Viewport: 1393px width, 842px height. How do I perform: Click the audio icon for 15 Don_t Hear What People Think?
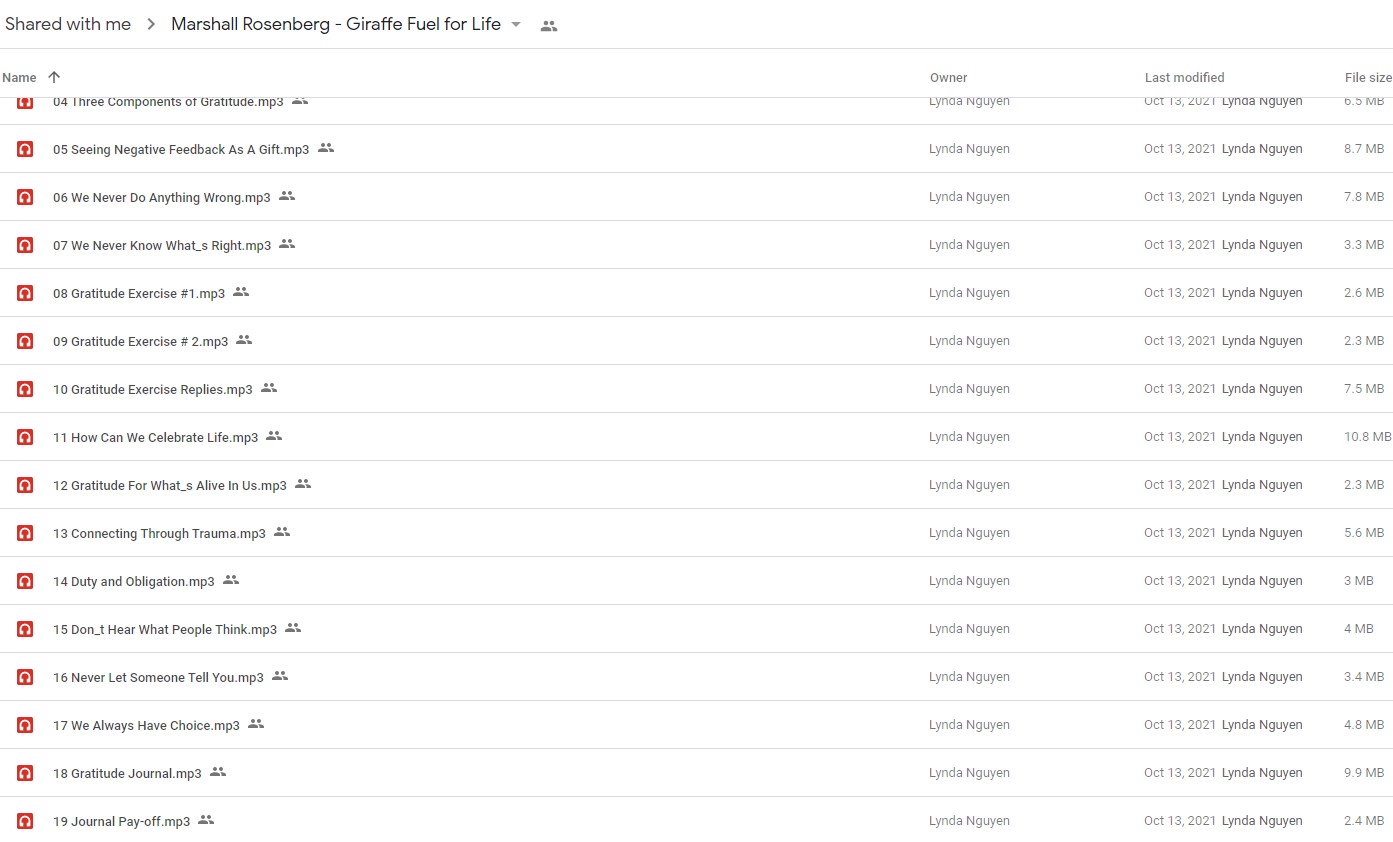pos(25,629)
